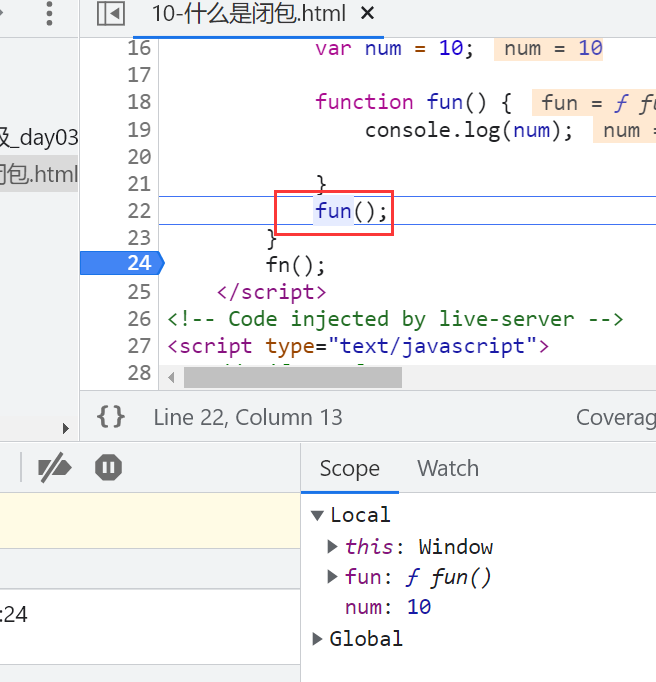The width and height of the screenshot is (656, 682).
Task: Click line number 19 in the gutter
Action: tap(138, 129)
